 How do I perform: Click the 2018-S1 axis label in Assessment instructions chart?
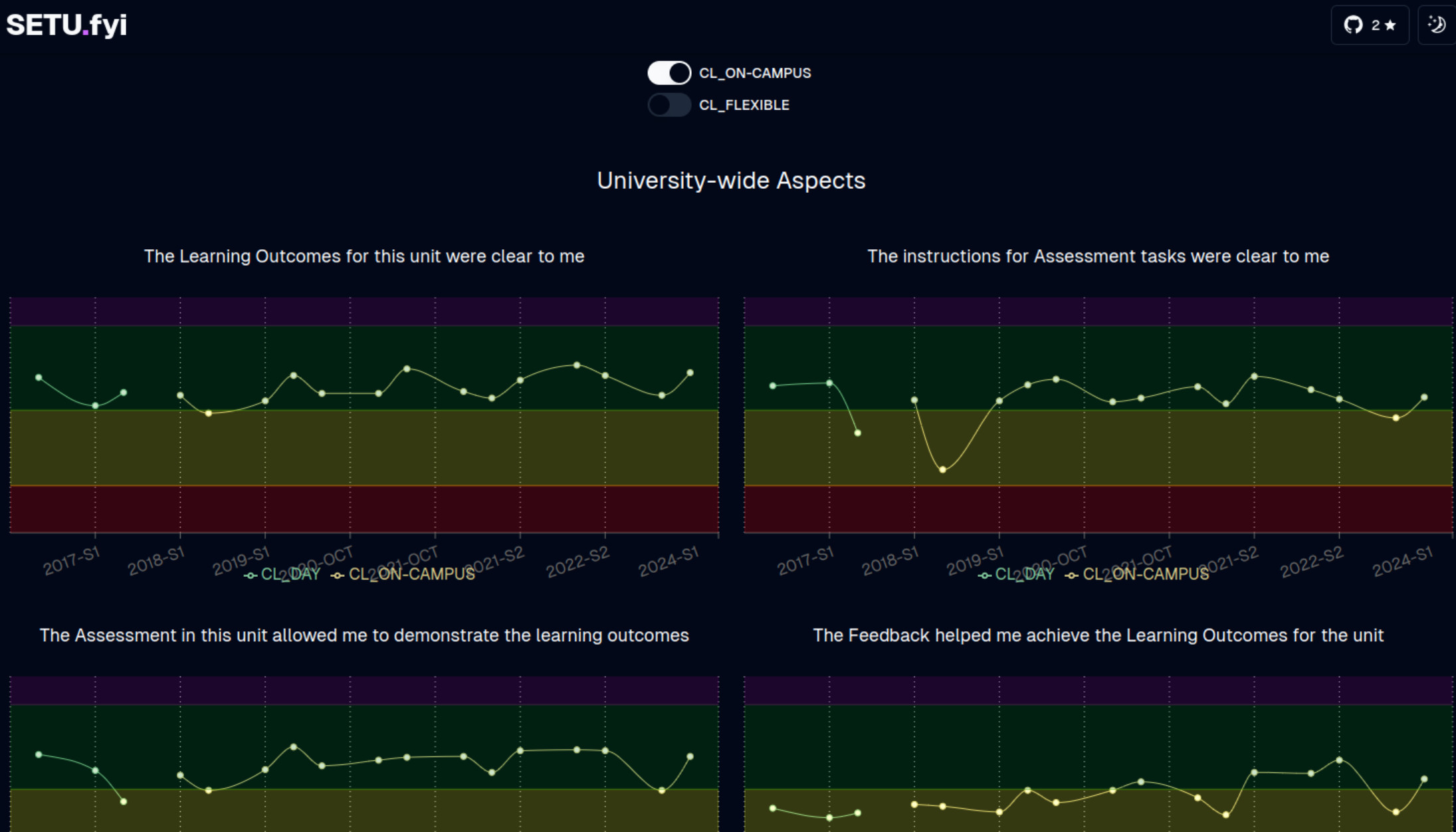click(x=890, y=561)
